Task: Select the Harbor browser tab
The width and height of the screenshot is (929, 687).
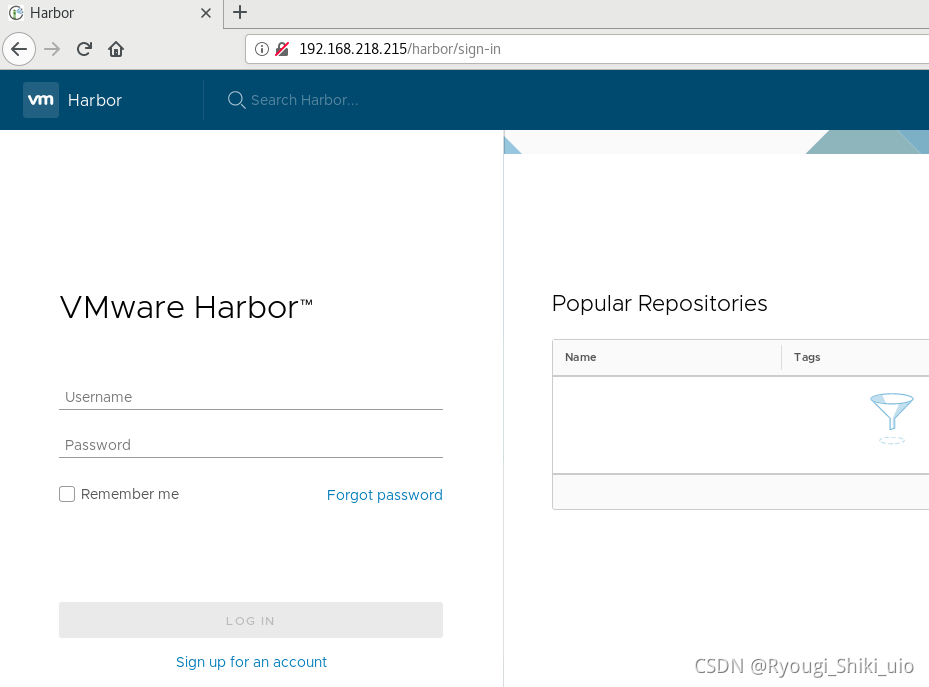Action: tap(111, 13)
